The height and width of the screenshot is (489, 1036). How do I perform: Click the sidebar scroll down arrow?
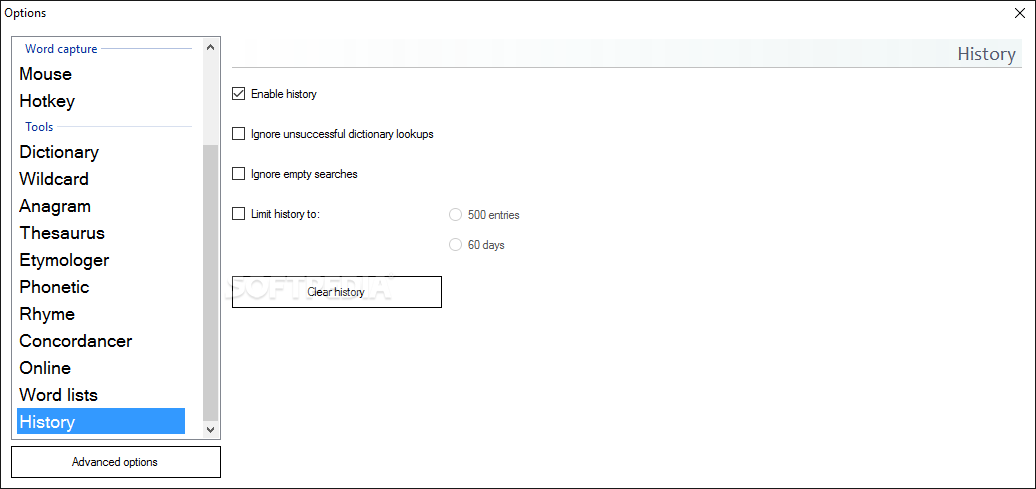tap(210, 430)
